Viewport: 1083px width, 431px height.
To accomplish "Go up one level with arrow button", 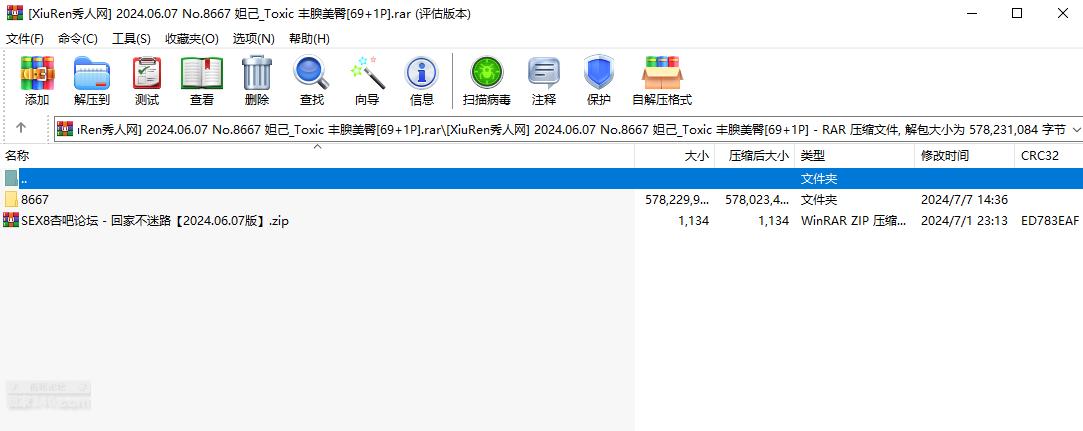I will click(21, 128).
